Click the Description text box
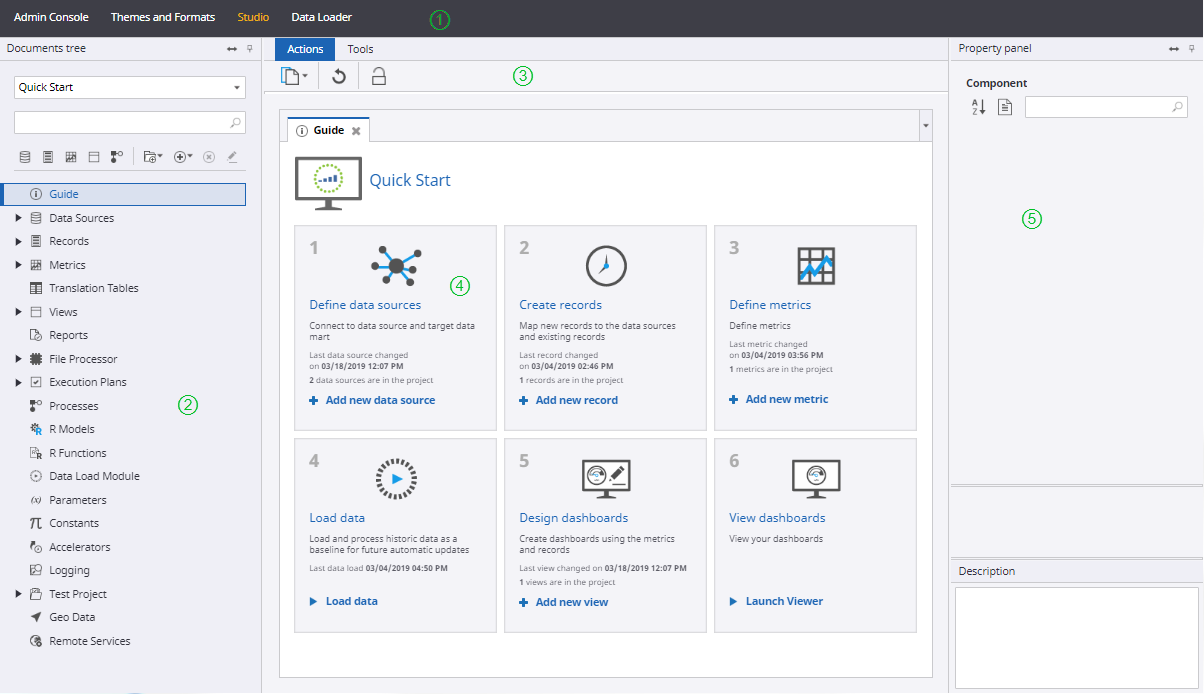1204x694 pixels. click(x=1076, y=637)
